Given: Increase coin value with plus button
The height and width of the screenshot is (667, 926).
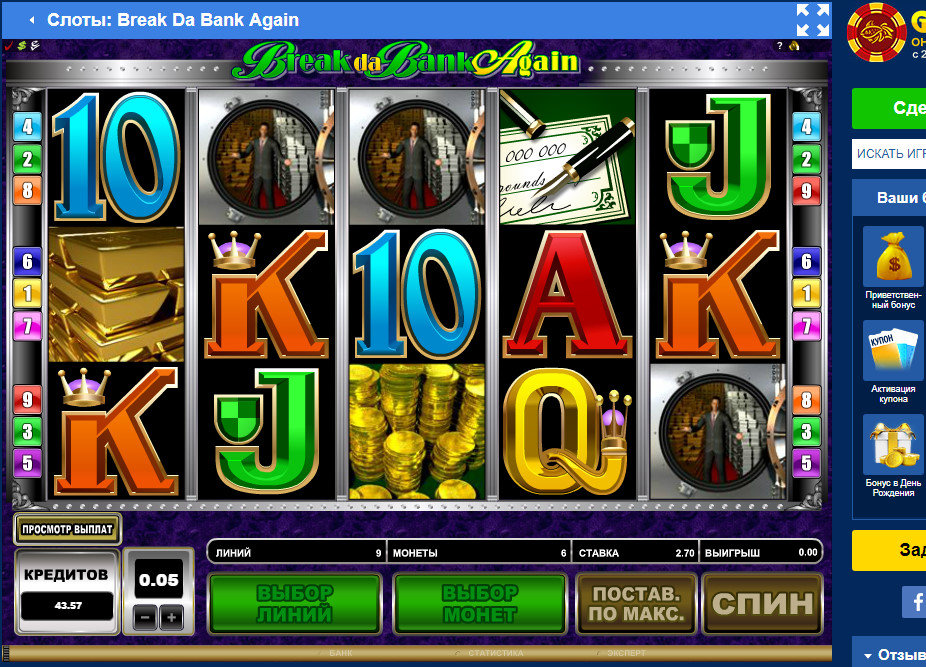Looking at the screenshot, I should pyautogui.click(x=172, y=618).
